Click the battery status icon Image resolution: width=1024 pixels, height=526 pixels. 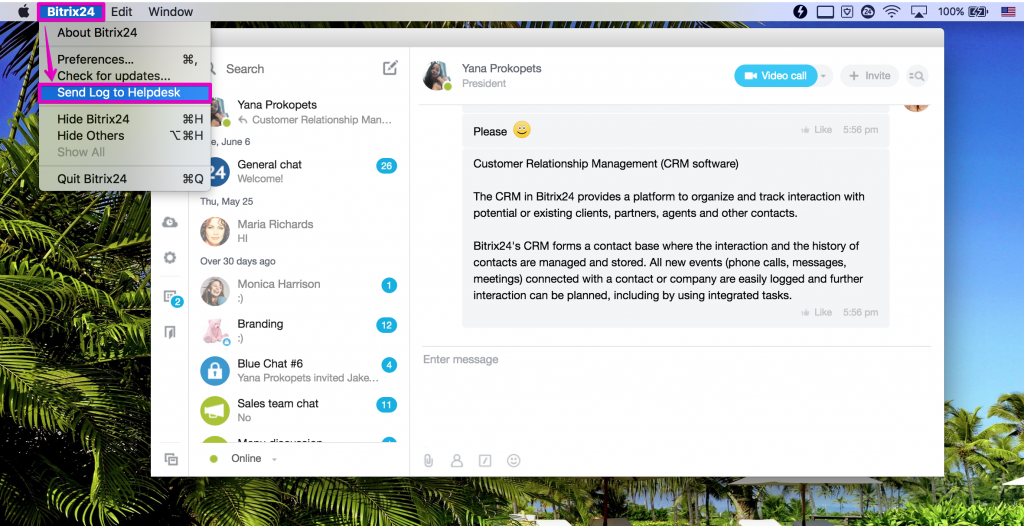pos(978,11)
